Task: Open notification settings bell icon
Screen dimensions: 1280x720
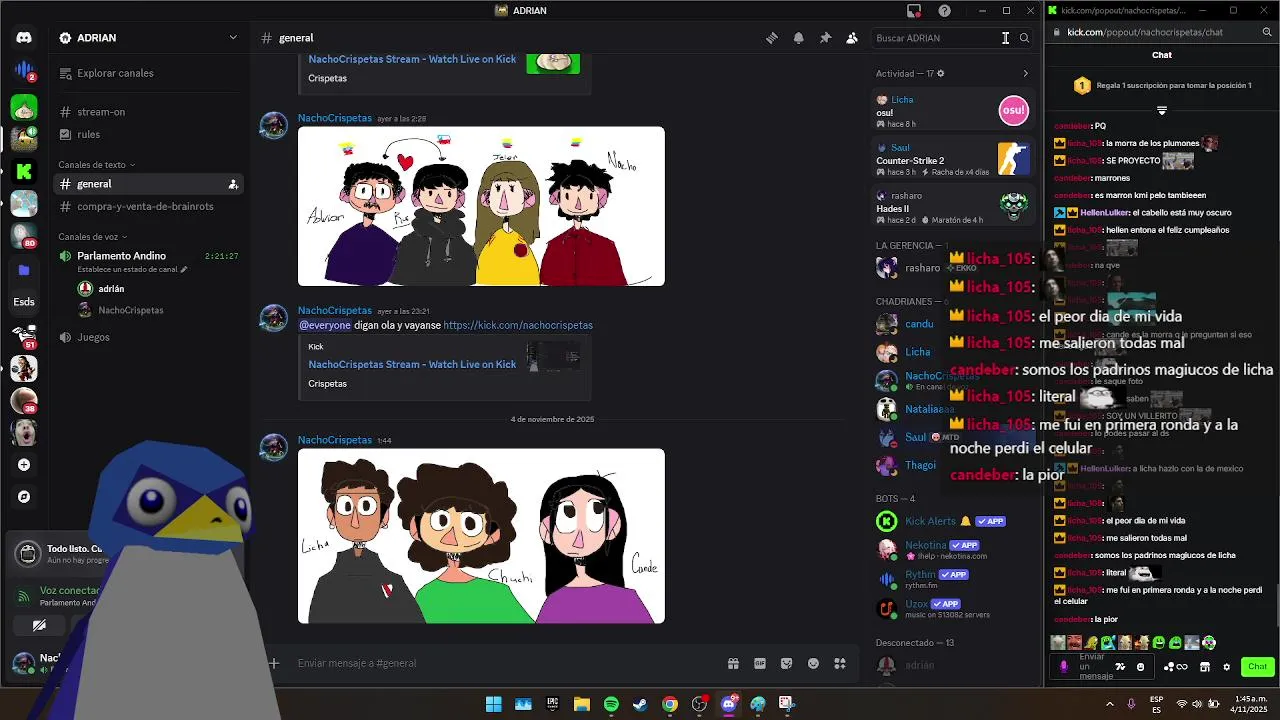Action: pyautogui.click(x=798, y=38)
